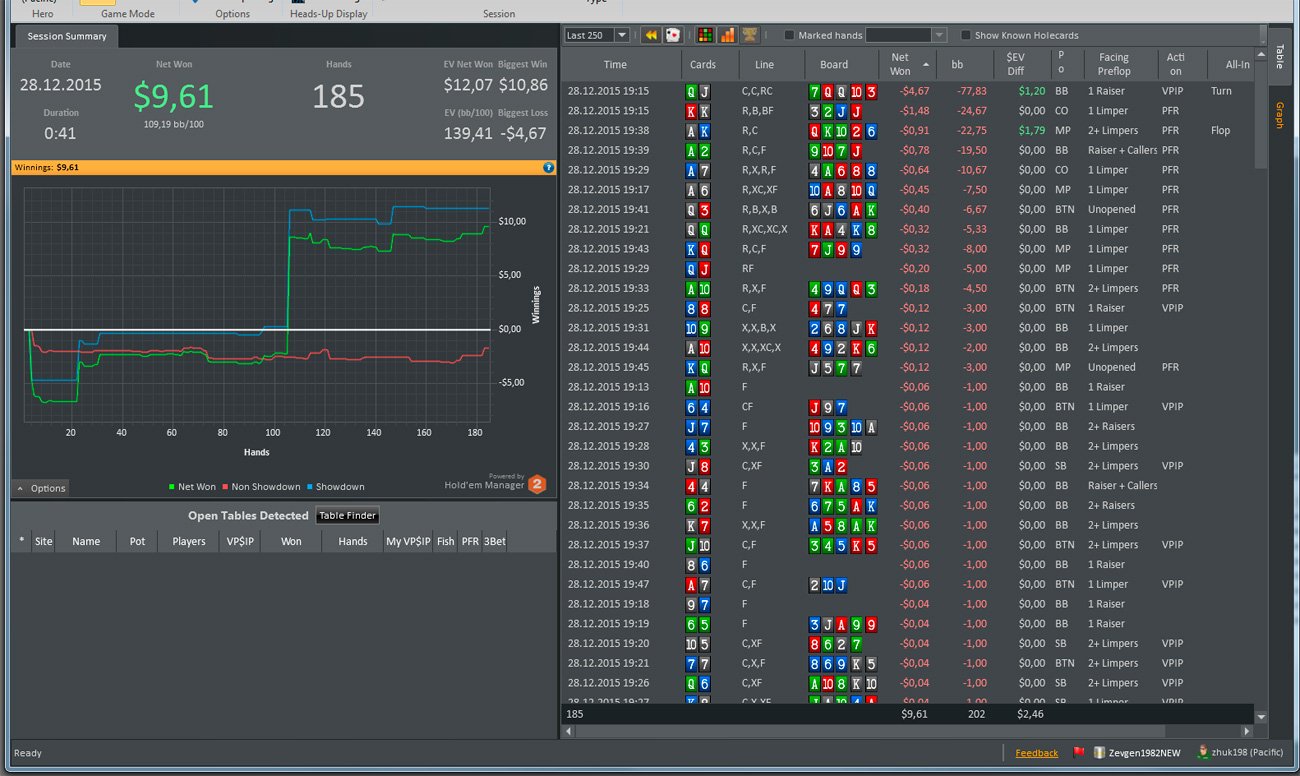
Task: Open the playing cards hand viewer icon
Action: point(673,35)
